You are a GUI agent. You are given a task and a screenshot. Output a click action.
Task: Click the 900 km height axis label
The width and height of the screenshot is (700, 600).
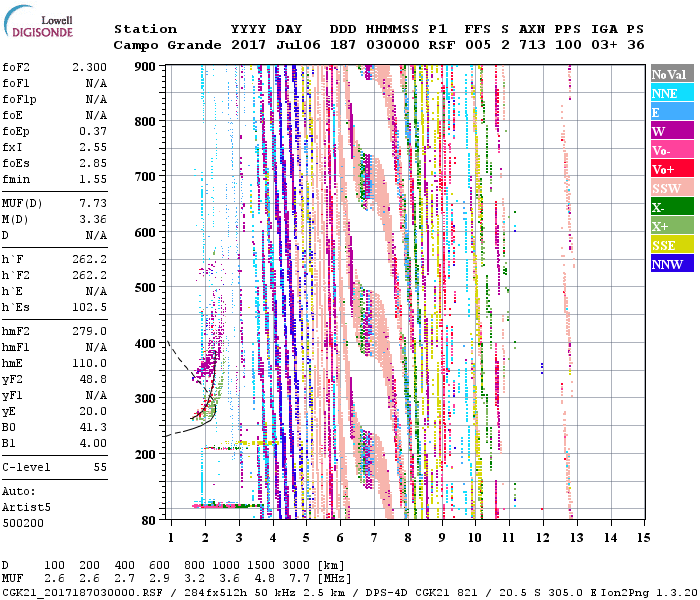click(x=147, y=66)
